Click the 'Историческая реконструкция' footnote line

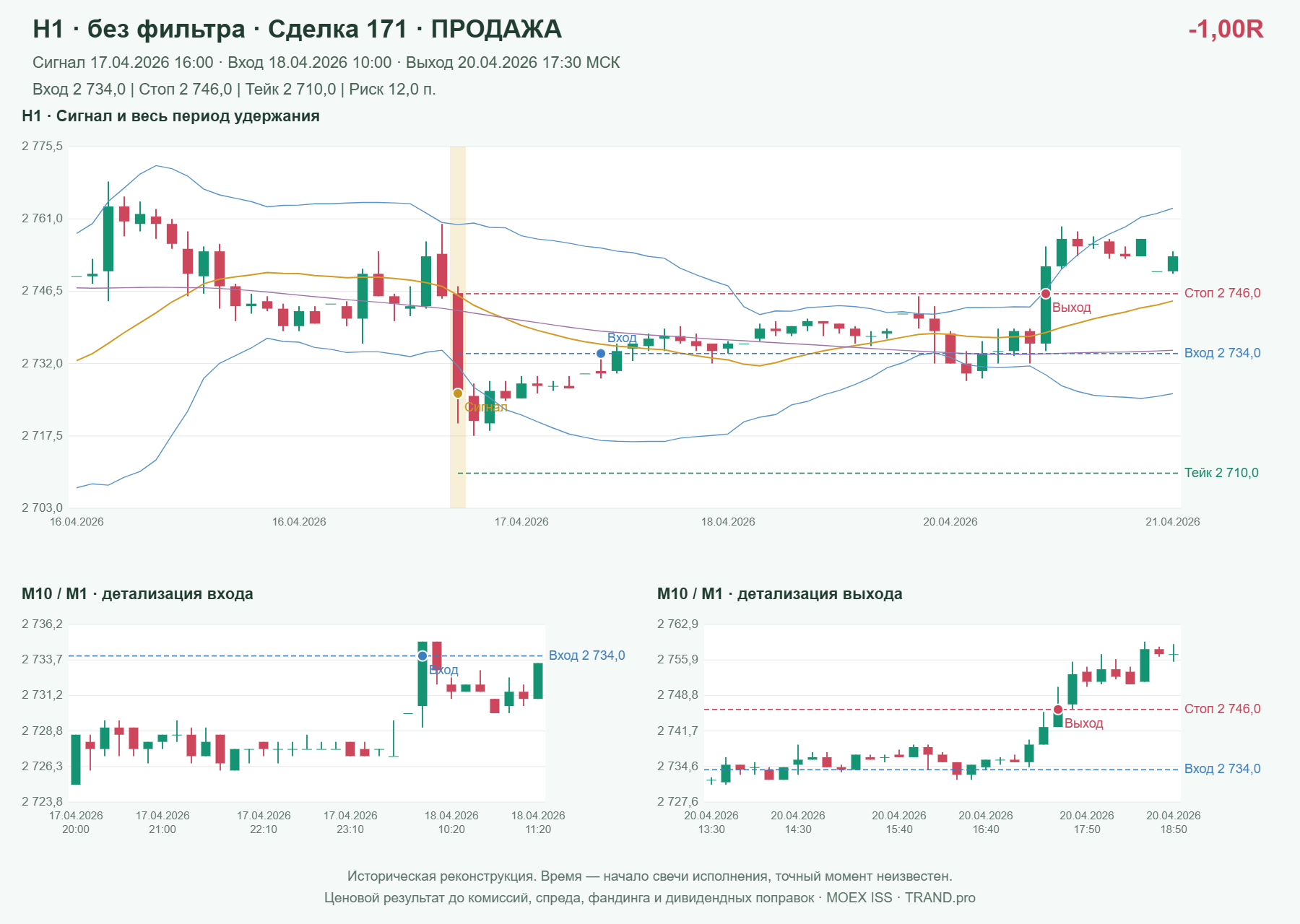(650, 876)
